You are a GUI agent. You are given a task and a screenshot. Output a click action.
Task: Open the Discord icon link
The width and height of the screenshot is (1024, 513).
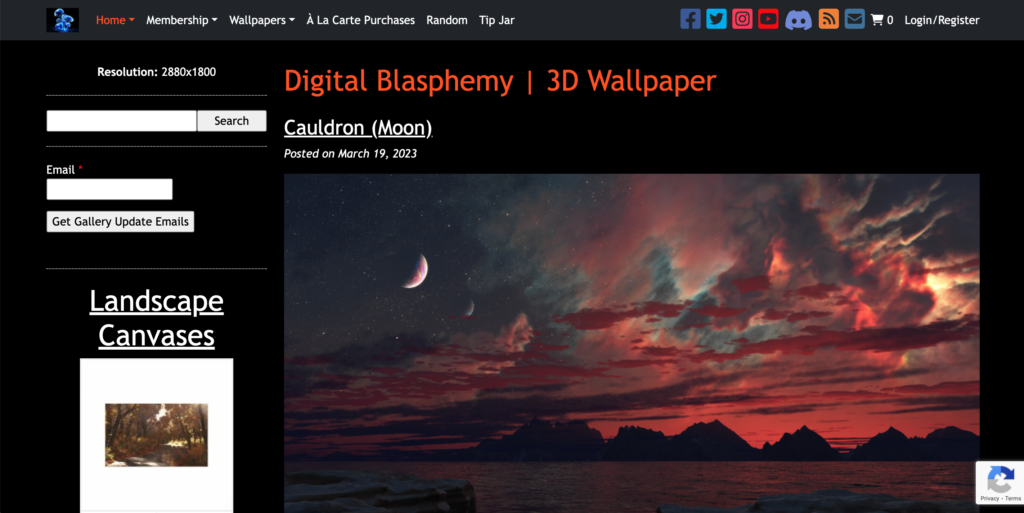(798, 20)
